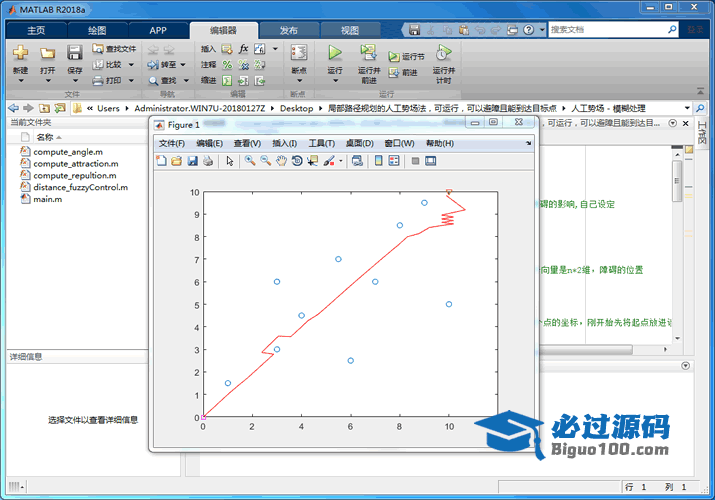The height and width of the screenshot is (500, 715).
Task: Open the 新建 dropdown arrow
Action: click(21, 81)
